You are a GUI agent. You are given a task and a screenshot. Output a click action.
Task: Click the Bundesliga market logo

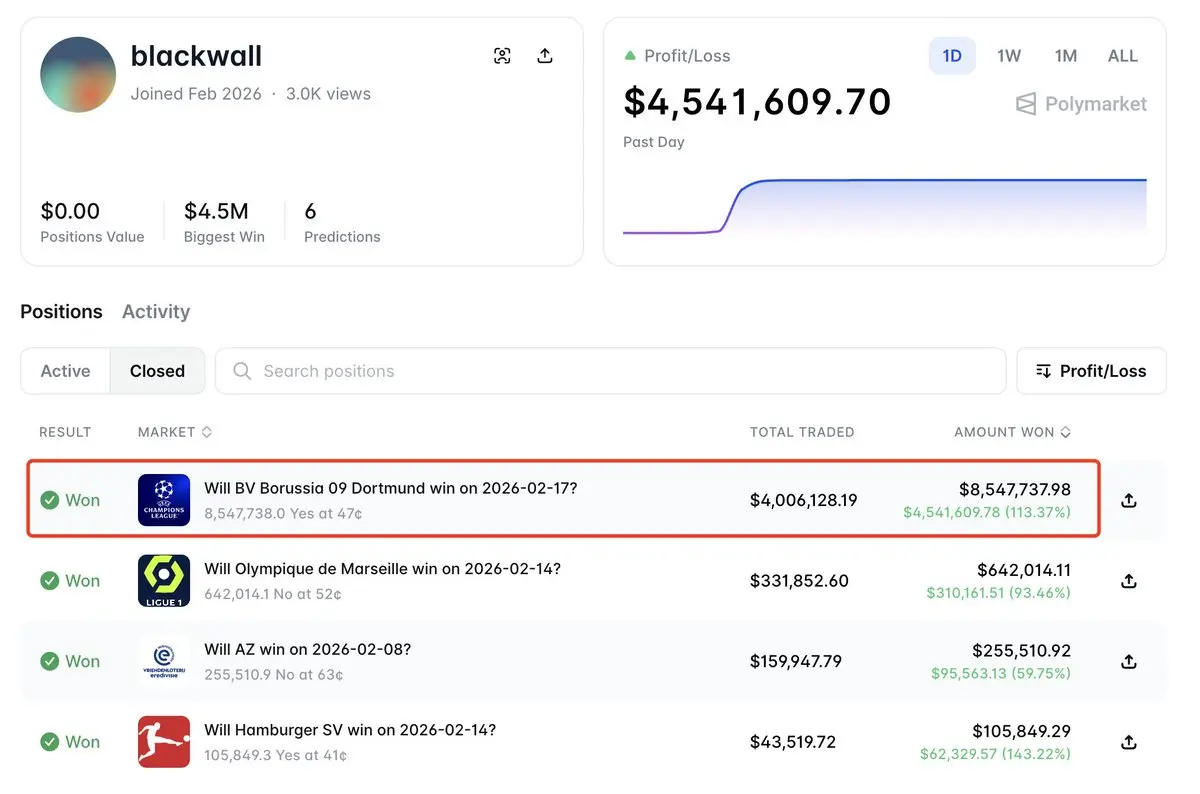tap(164, 742)
